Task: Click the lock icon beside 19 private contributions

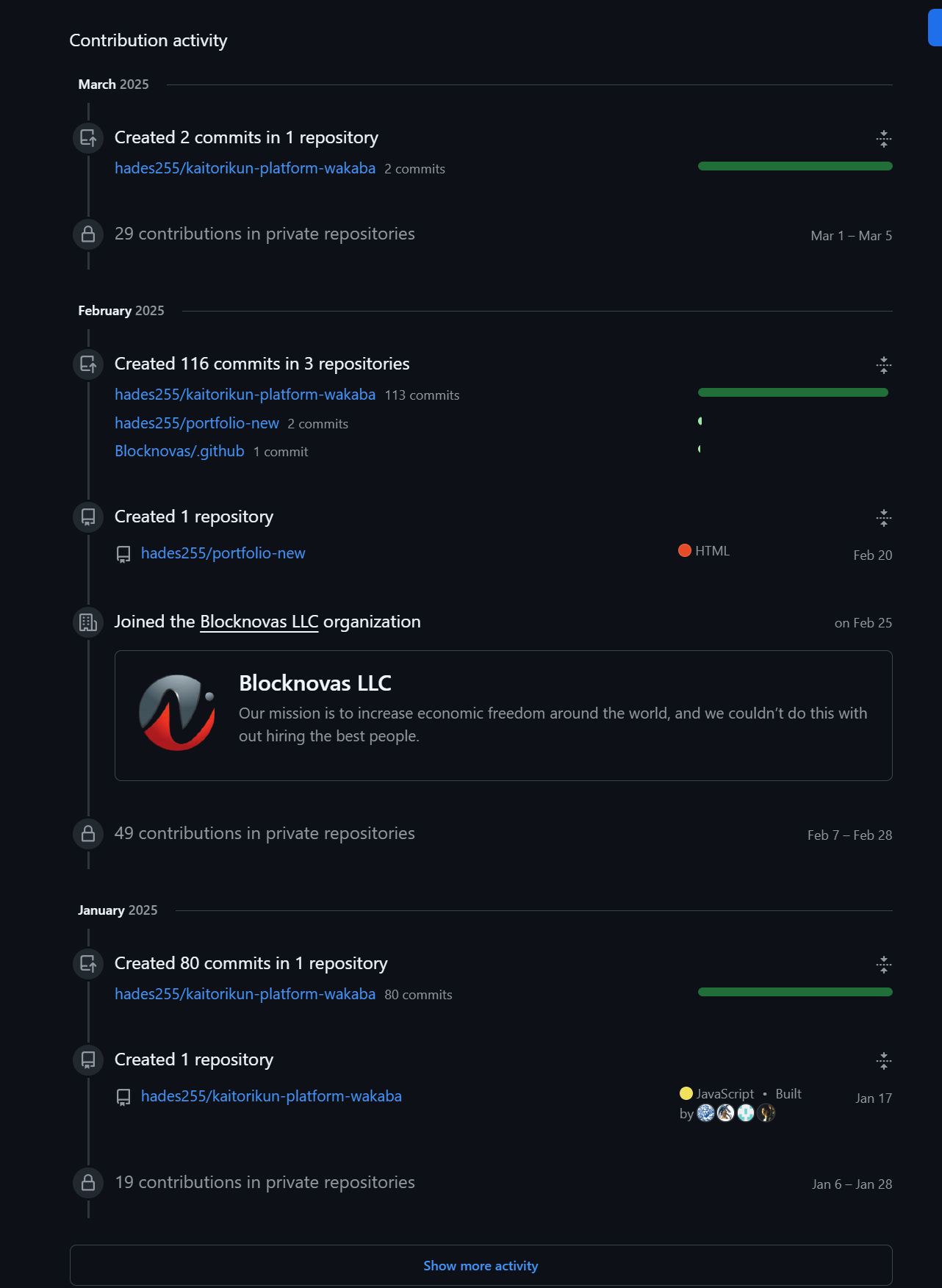Action: coord(88,1183)
